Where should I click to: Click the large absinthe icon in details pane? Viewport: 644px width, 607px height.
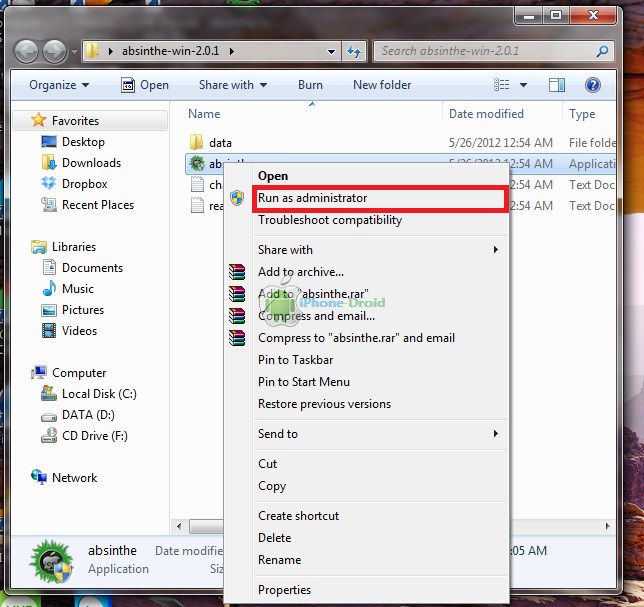51,561
